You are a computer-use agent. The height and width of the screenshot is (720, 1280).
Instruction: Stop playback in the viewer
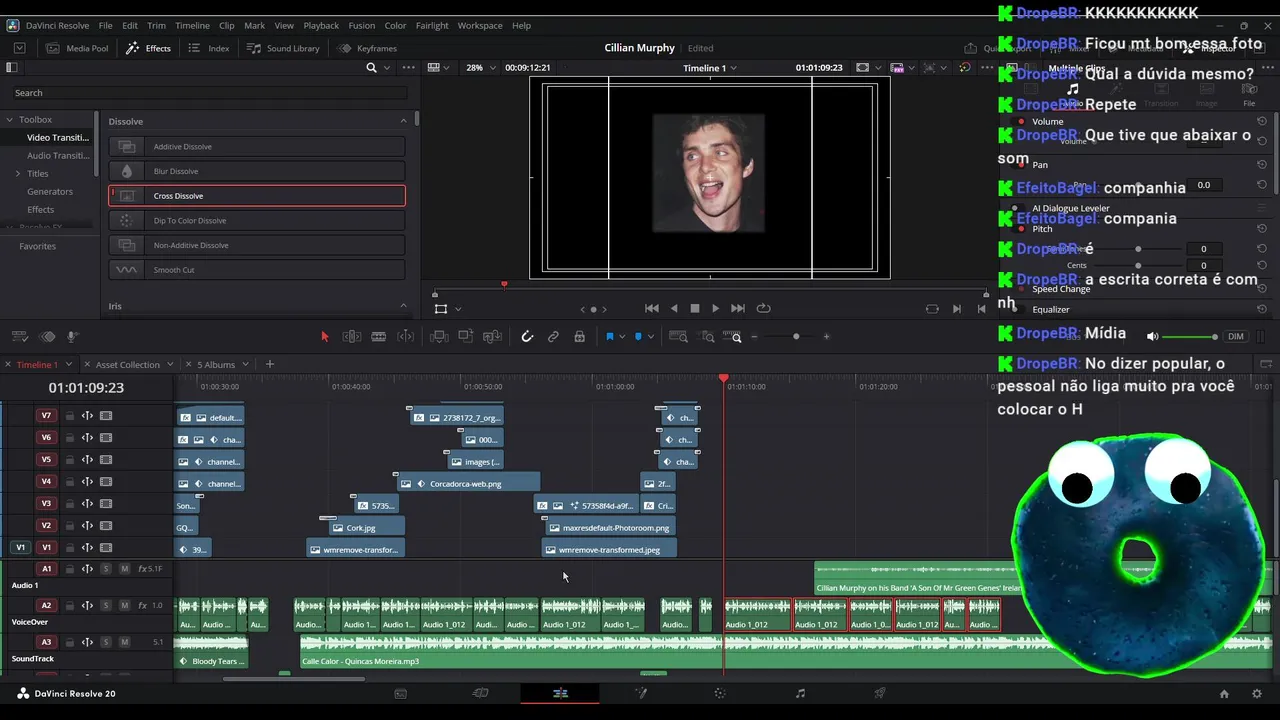pyautogui.click(x=695, y=308)
